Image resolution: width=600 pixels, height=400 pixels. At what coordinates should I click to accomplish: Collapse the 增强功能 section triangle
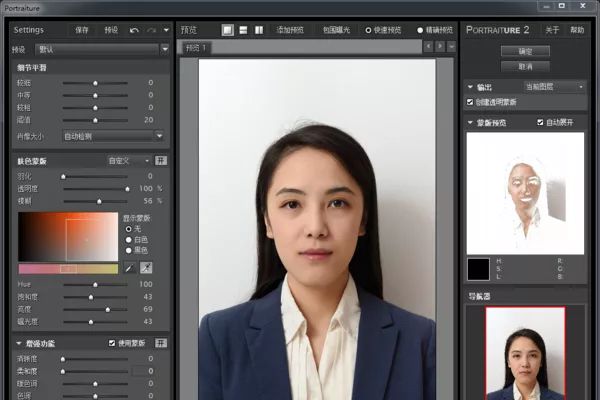tap(19, 343)
